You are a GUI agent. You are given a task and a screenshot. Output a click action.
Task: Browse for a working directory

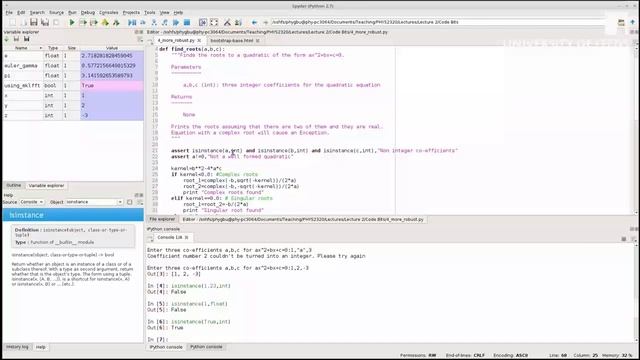(621, 22)
